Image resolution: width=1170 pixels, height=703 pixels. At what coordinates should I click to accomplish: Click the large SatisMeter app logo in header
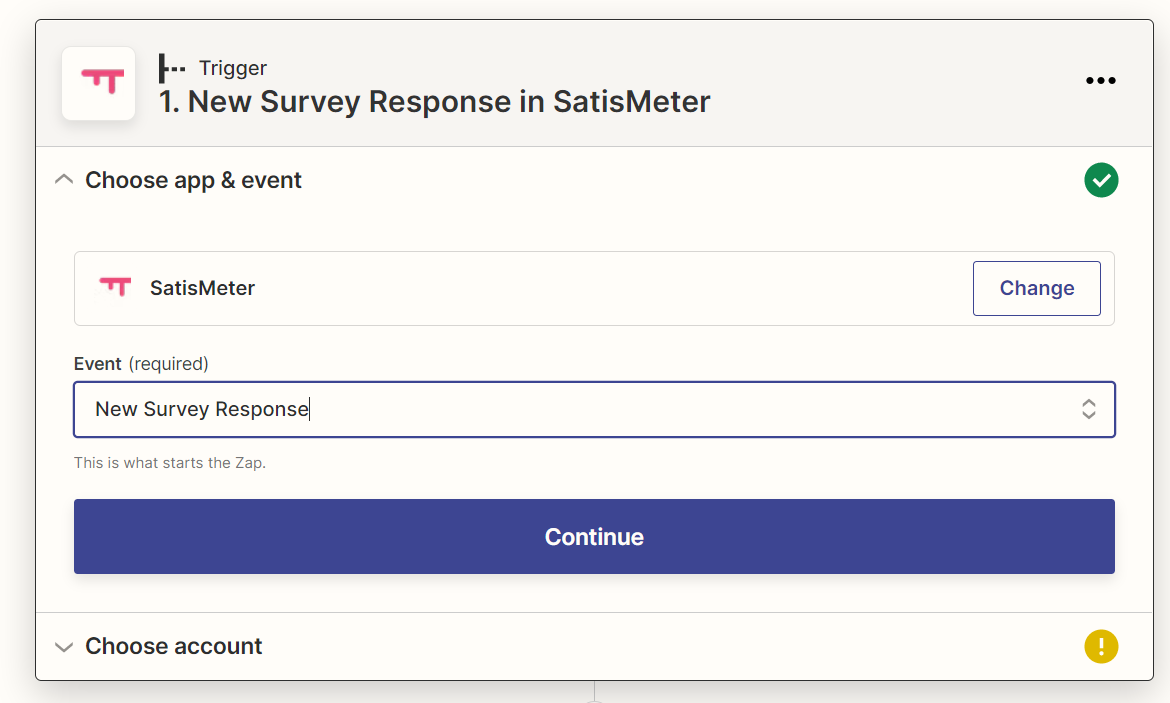click(98, 83)
